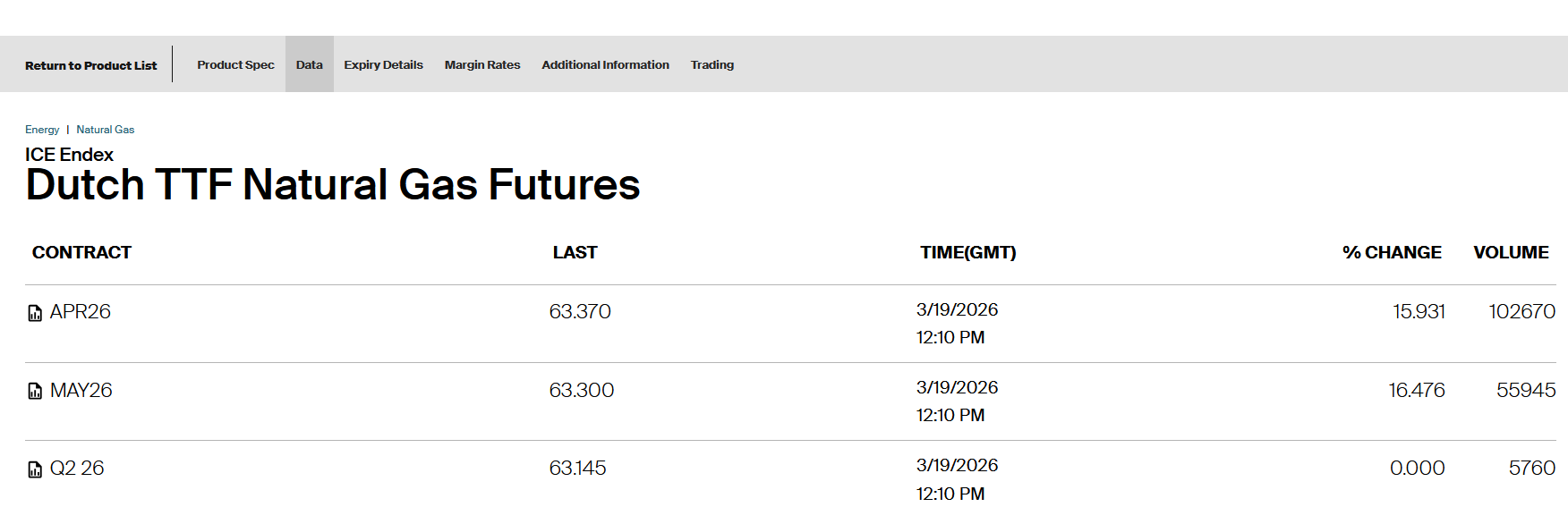Open the Margin Rates tab
This screenshot has height=507, width=1568.
(481, 64)
